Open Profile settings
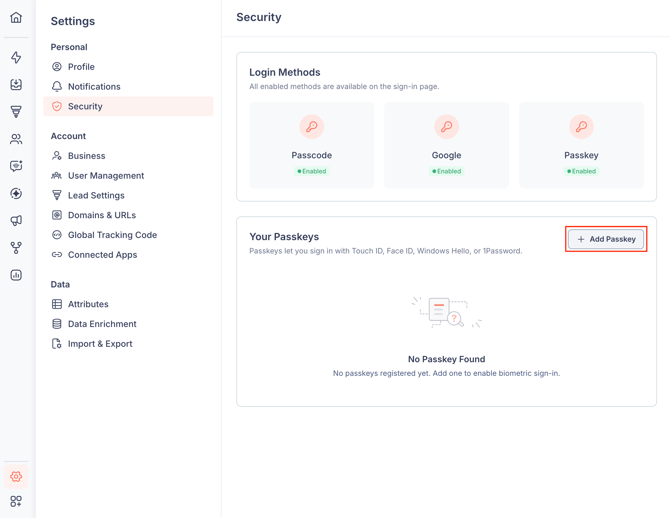The image size is (670, 518). pos(81,67)
